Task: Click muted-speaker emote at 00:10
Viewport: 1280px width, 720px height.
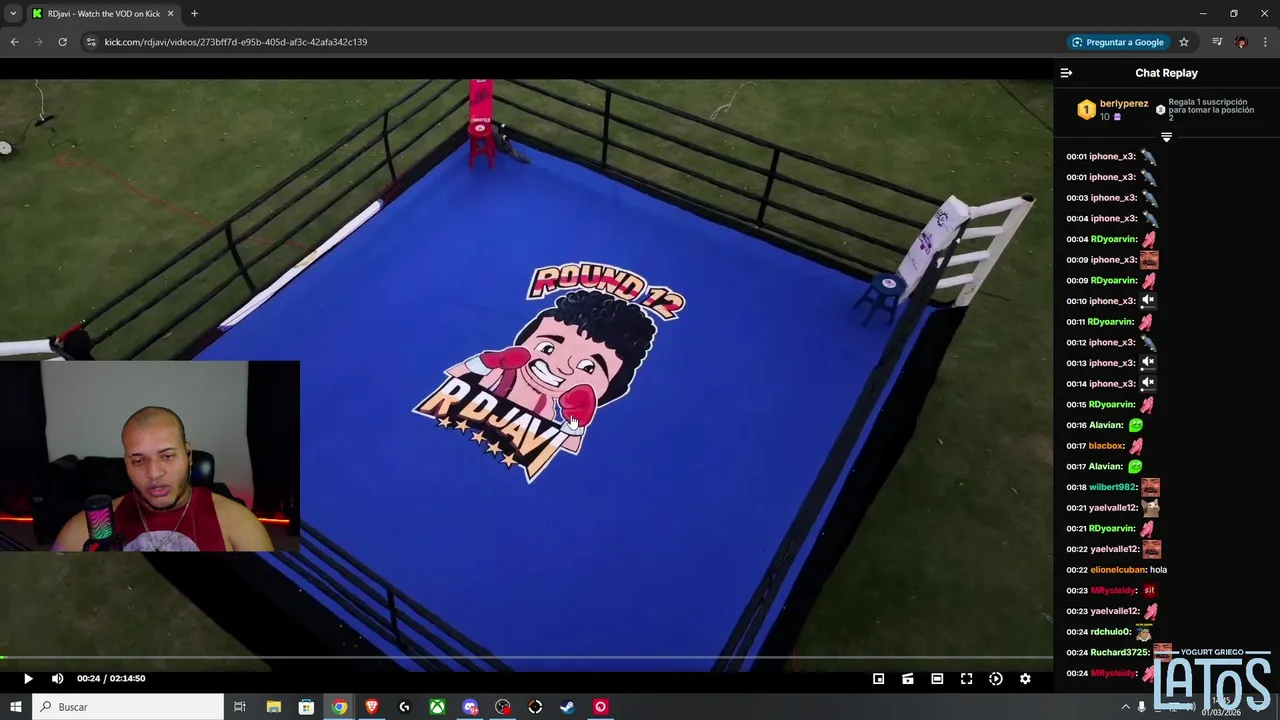Action: pyautogui.click(x=1148, y=301)
